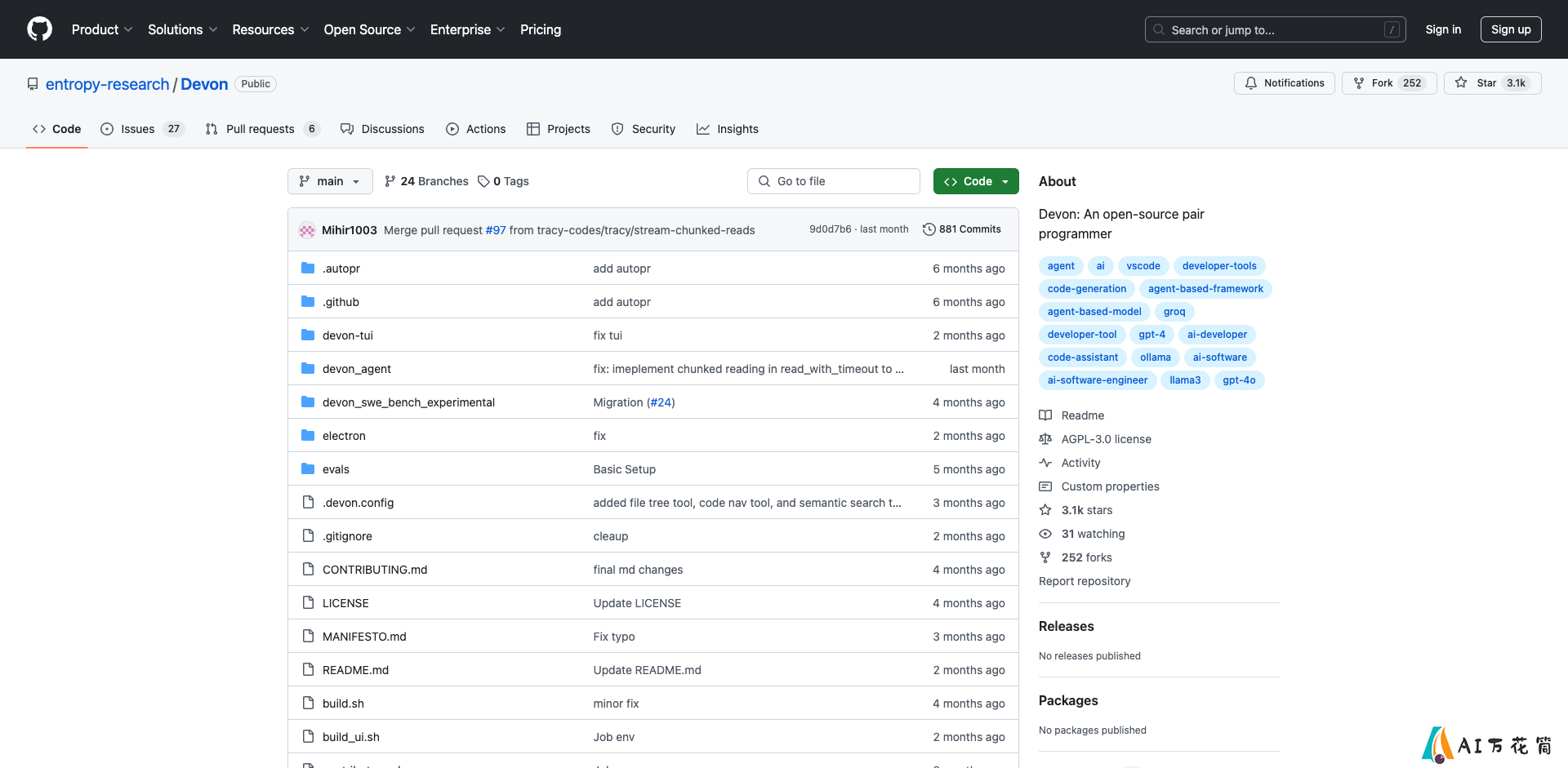The height and width of the screenshot is (768, 1568).
Task: Open the 3.1k stars link
Action: tap(1087, 510)
